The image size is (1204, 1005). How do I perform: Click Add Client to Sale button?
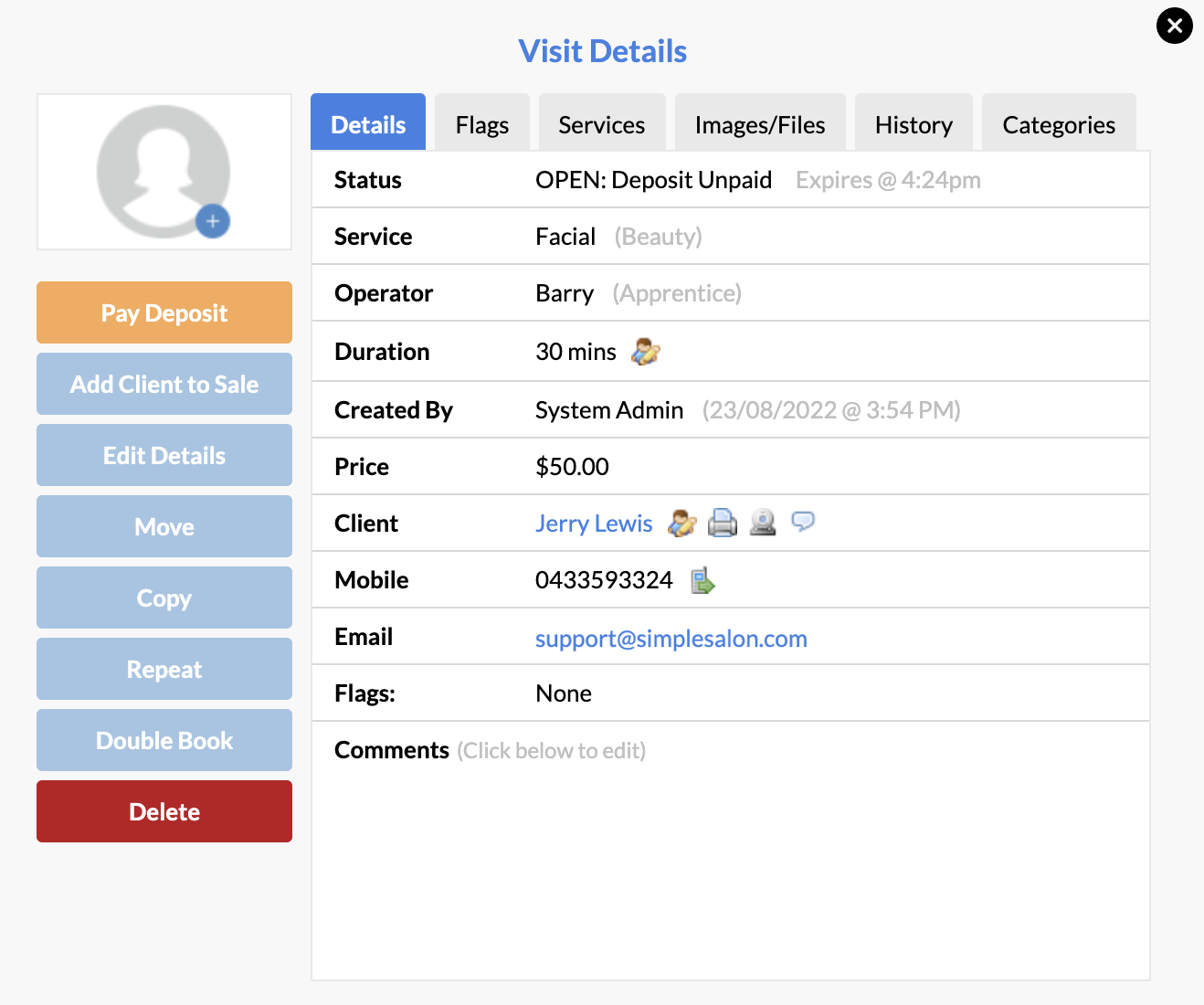pyautogui.click(x=164, y=384)
